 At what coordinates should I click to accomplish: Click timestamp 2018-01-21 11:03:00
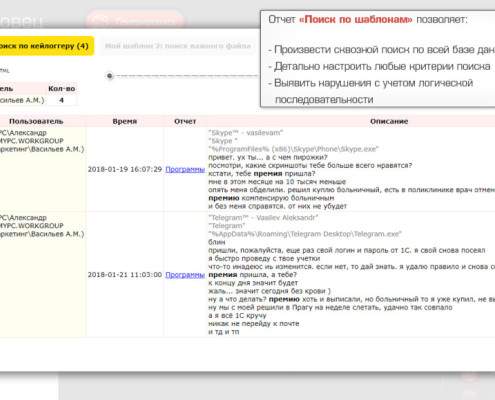coord(125,275)
